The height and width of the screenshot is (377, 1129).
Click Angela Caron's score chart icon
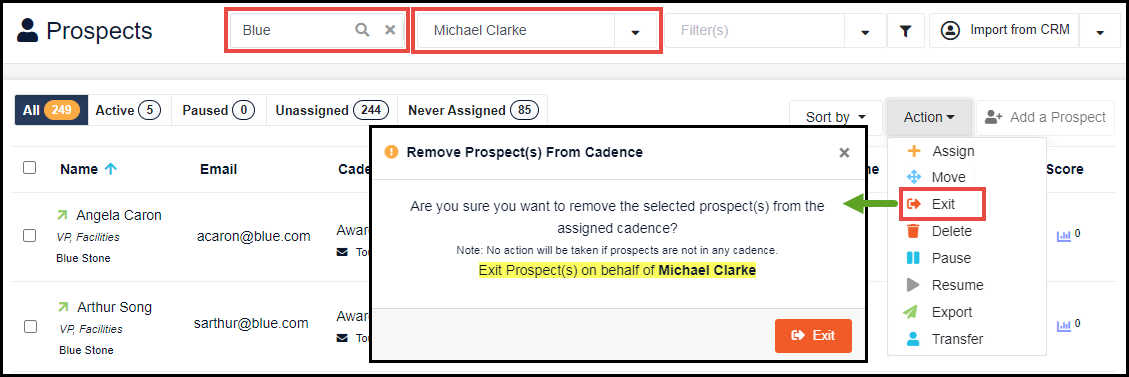1063,235
